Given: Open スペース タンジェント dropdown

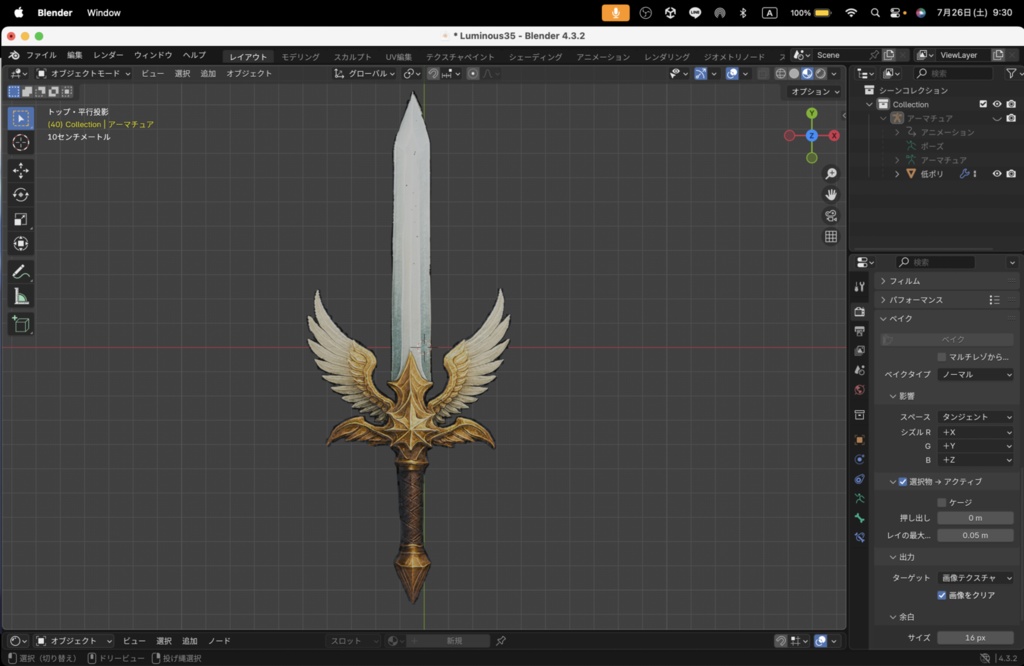Looking at the screenshot, I should pos(976,417).
